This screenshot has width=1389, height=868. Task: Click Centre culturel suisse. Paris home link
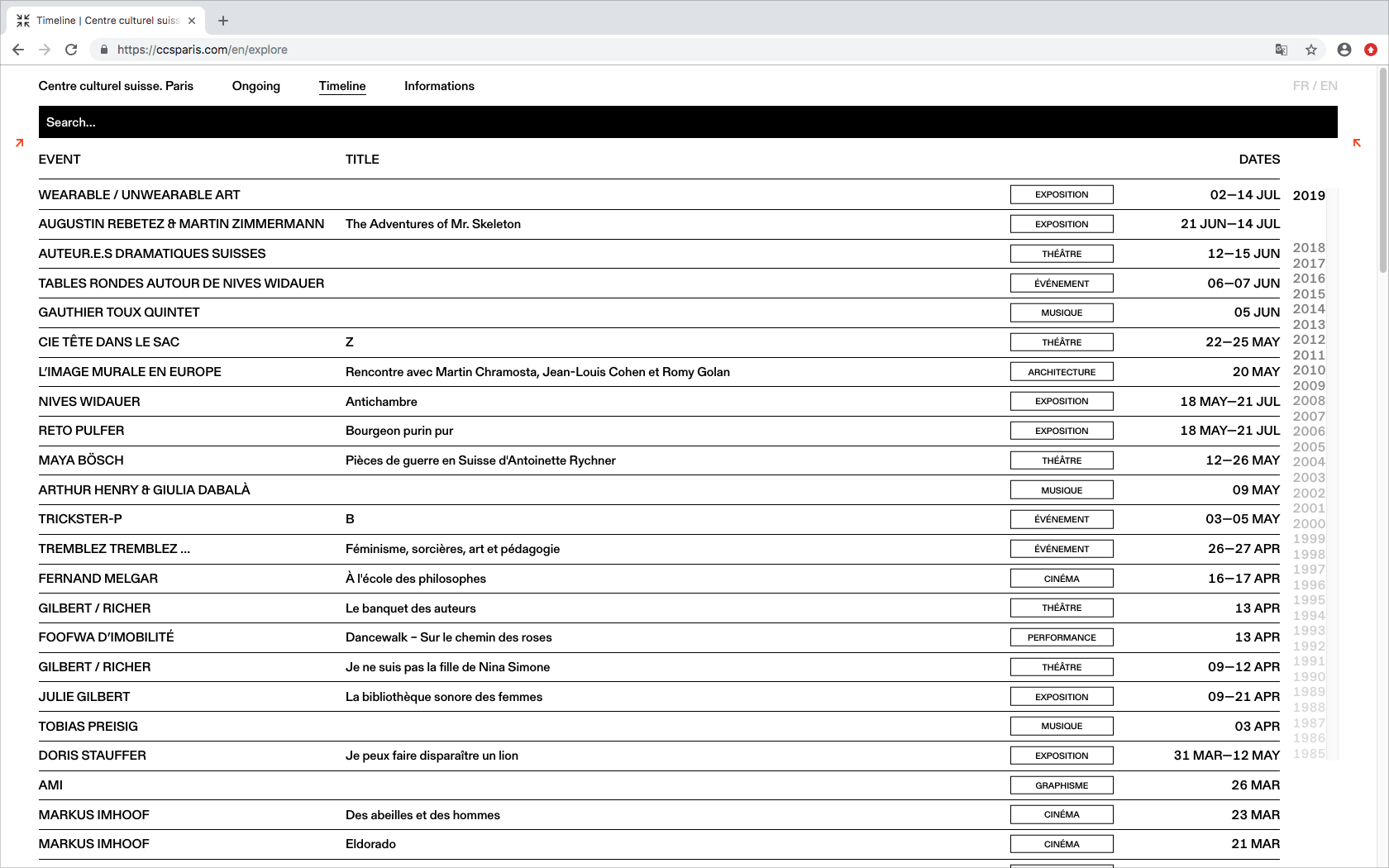(116, 86)
